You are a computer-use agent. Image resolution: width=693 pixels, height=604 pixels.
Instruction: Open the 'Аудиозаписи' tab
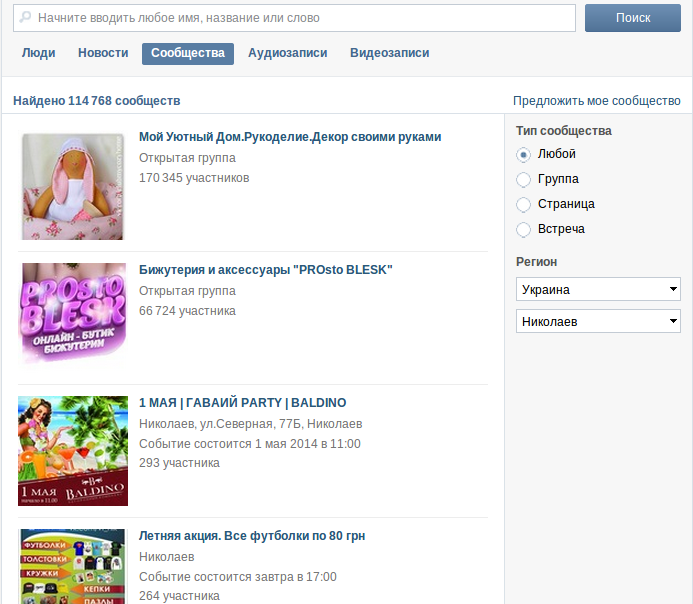click(287, 53)
